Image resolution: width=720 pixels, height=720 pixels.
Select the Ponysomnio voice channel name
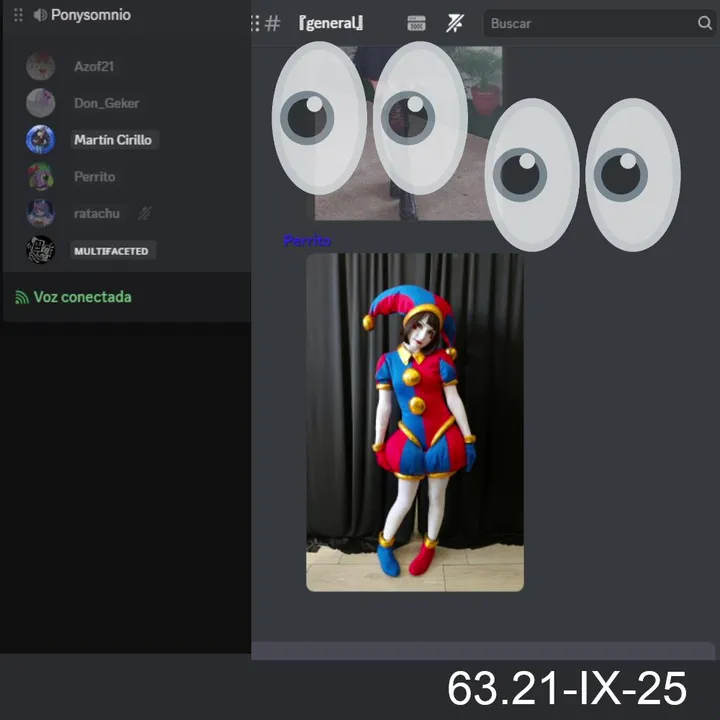coord(91,15)
